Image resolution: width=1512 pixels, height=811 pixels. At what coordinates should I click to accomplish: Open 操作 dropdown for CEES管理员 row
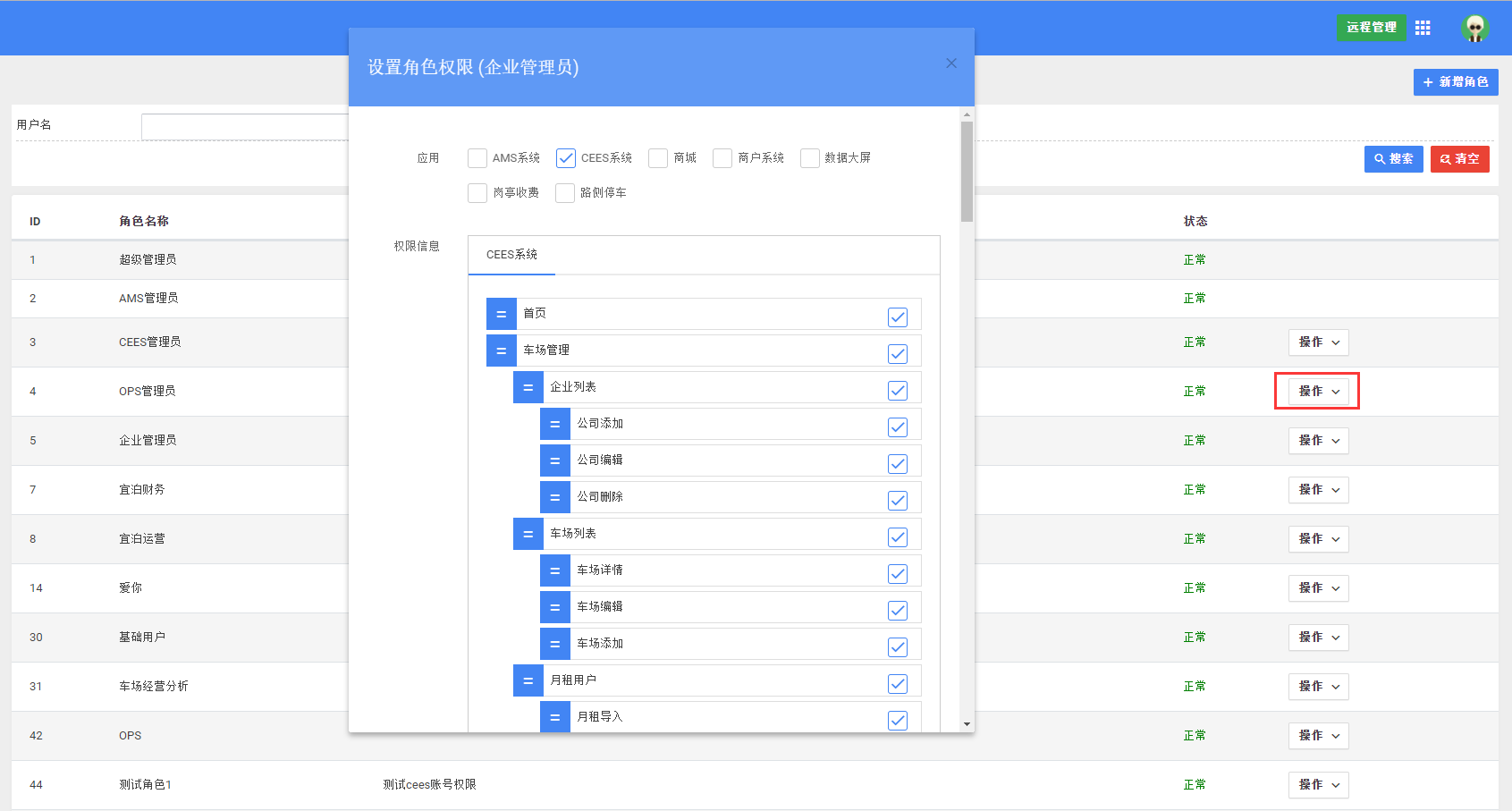(1319, 342)
